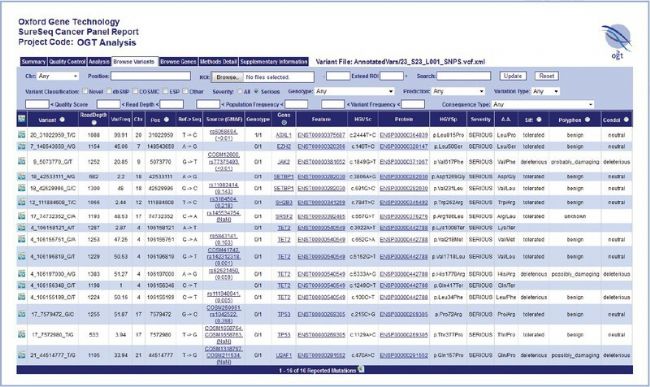Open the row icon for the SH2B3 variant

[22, 202]
